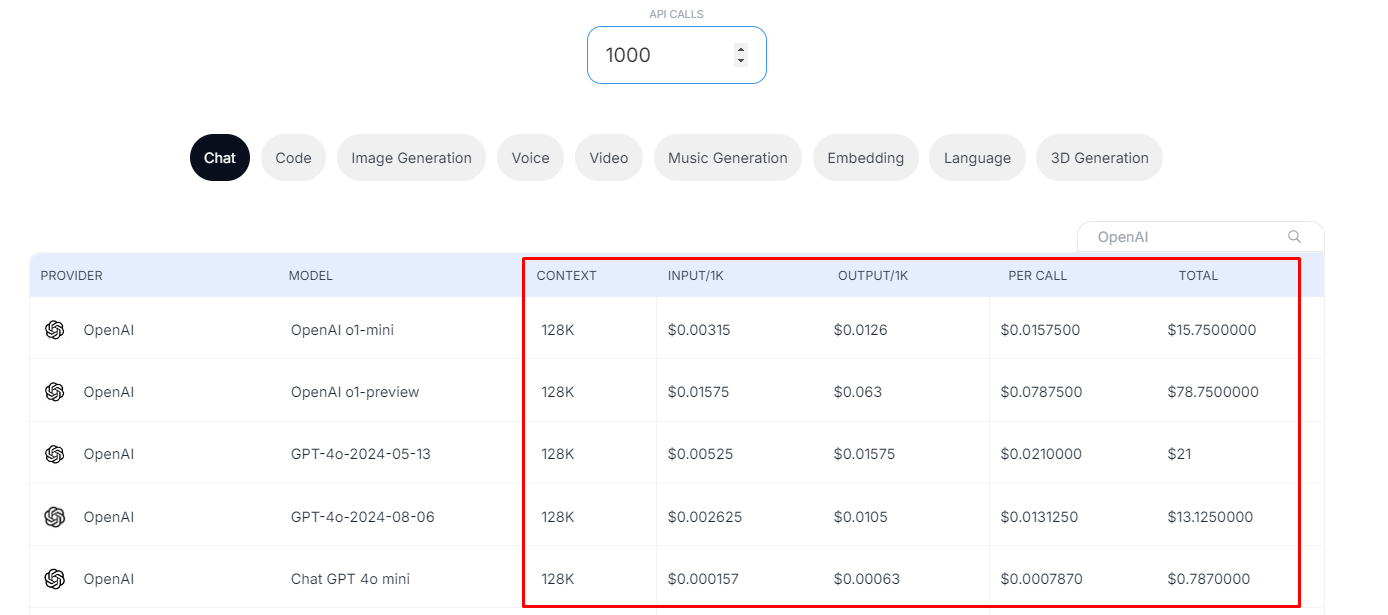The width and height of the screenshot is (1388, 615).
Task: Click the $13.1250000 total value
Action: (x=1210, y=517)
